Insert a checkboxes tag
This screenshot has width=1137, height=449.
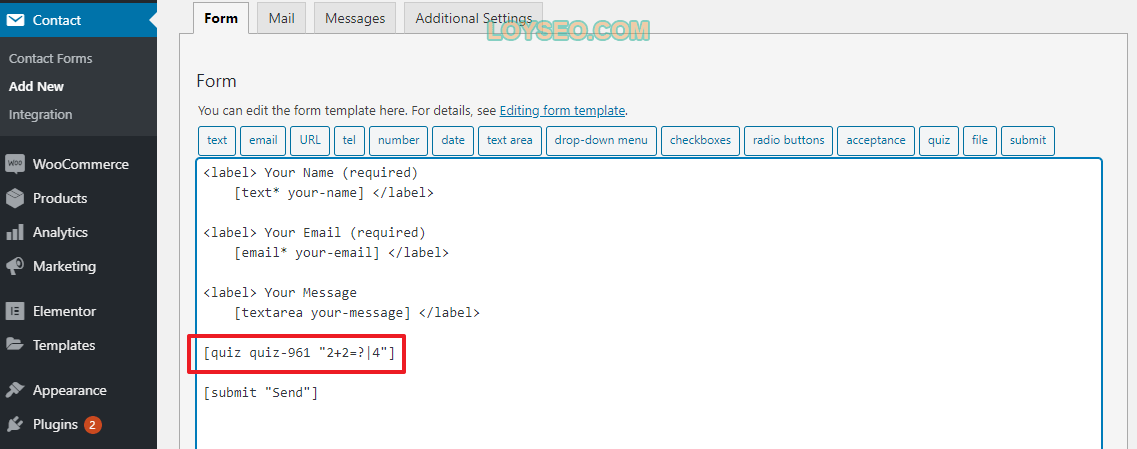tap(700, 141)
